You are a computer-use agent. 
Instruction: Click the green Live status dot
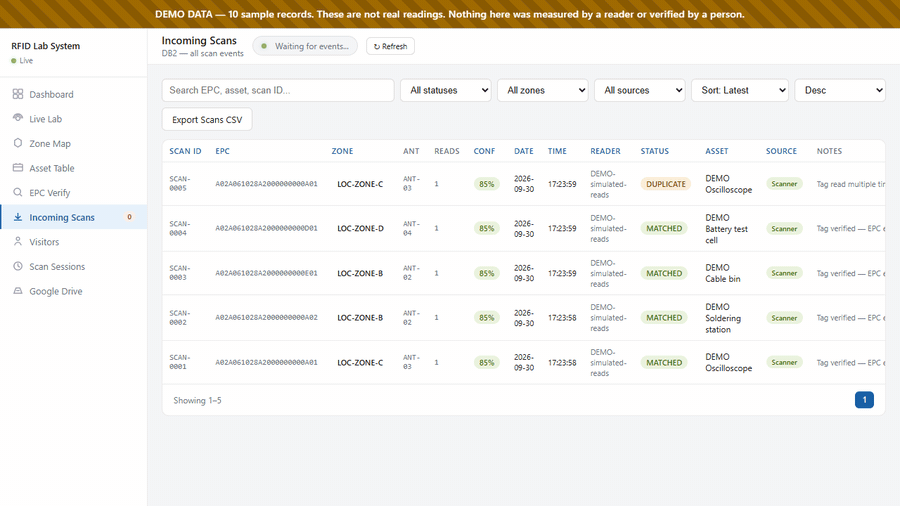click(14, 61)
